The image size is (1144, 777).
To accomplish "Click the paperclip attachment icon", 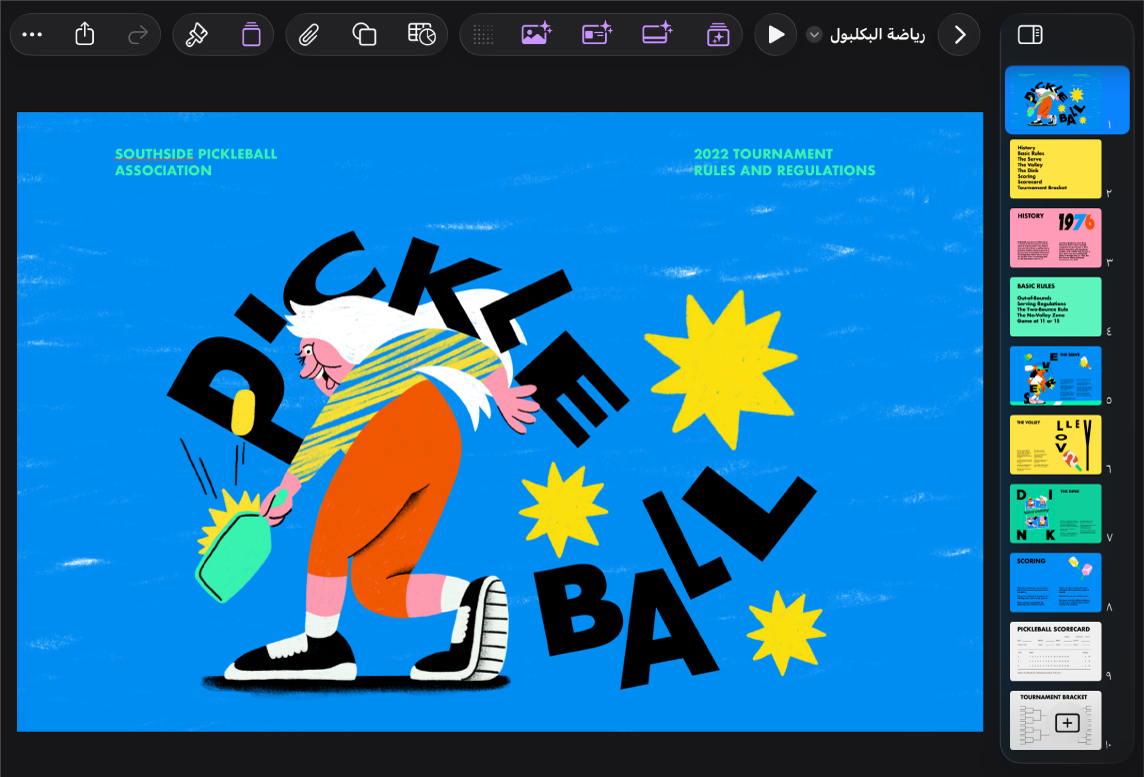I will point(309,34).
